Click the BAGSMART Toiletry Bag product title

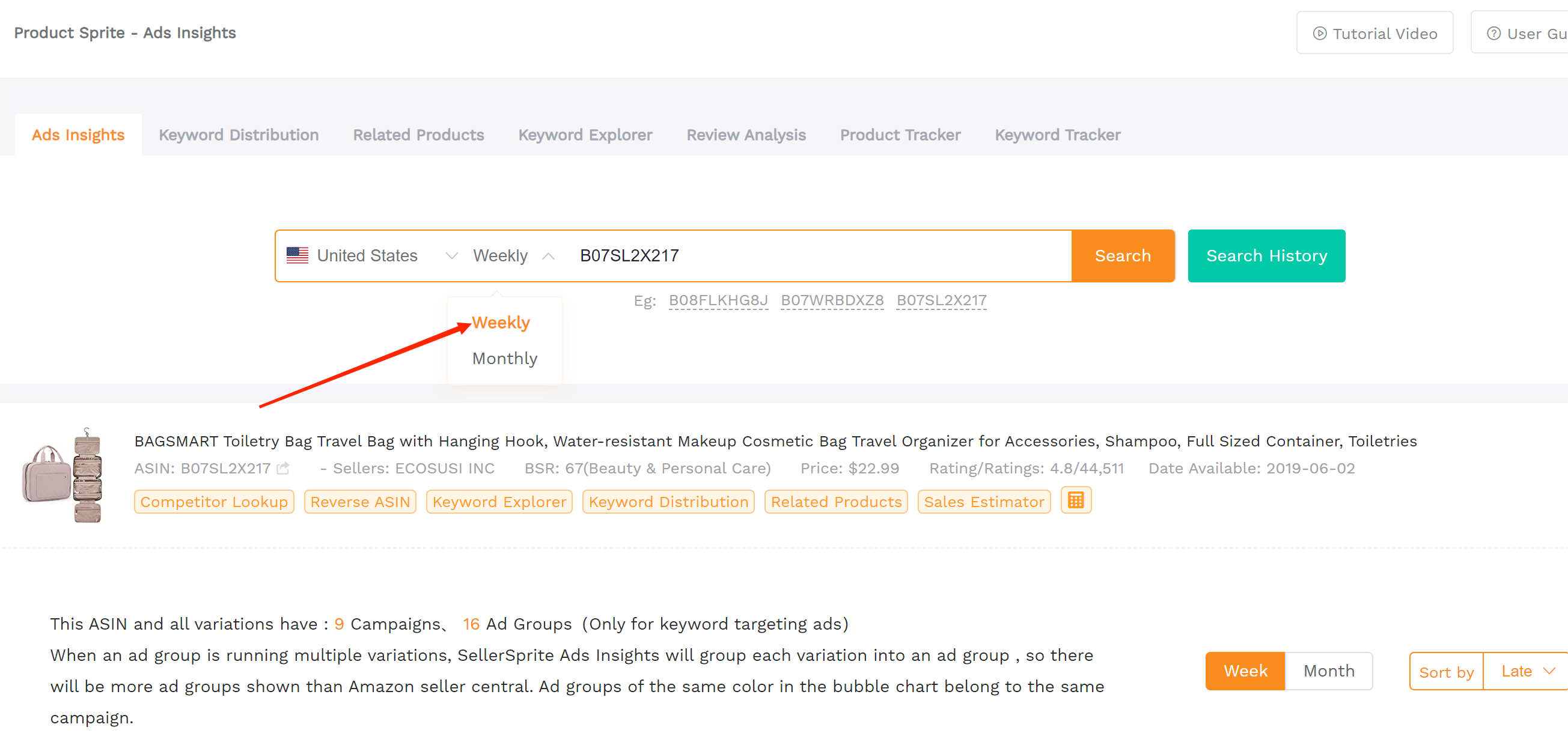coord(775,440)
